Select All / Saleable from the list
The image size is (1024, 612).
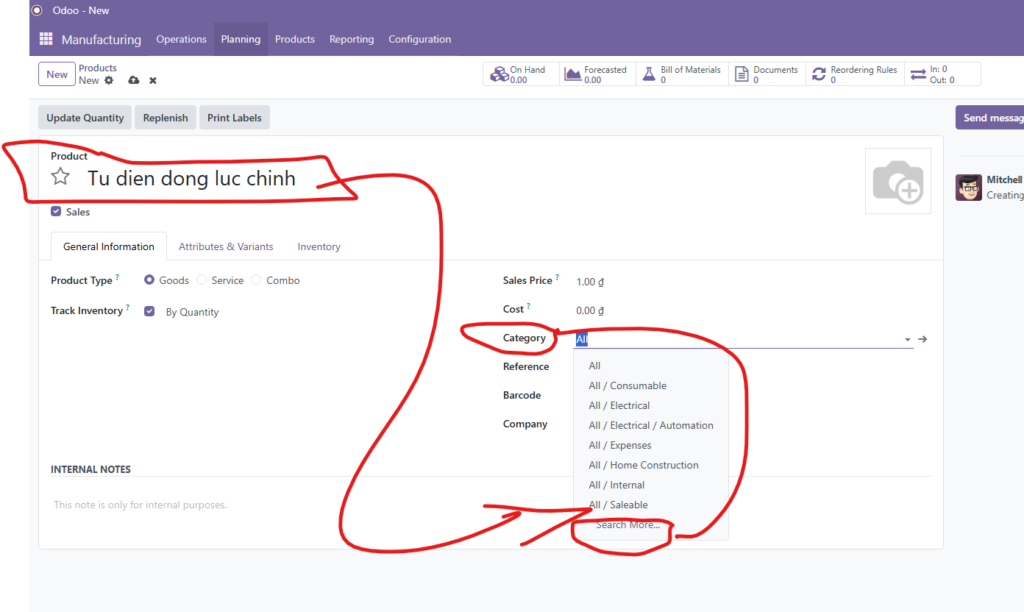coord(618,505)
